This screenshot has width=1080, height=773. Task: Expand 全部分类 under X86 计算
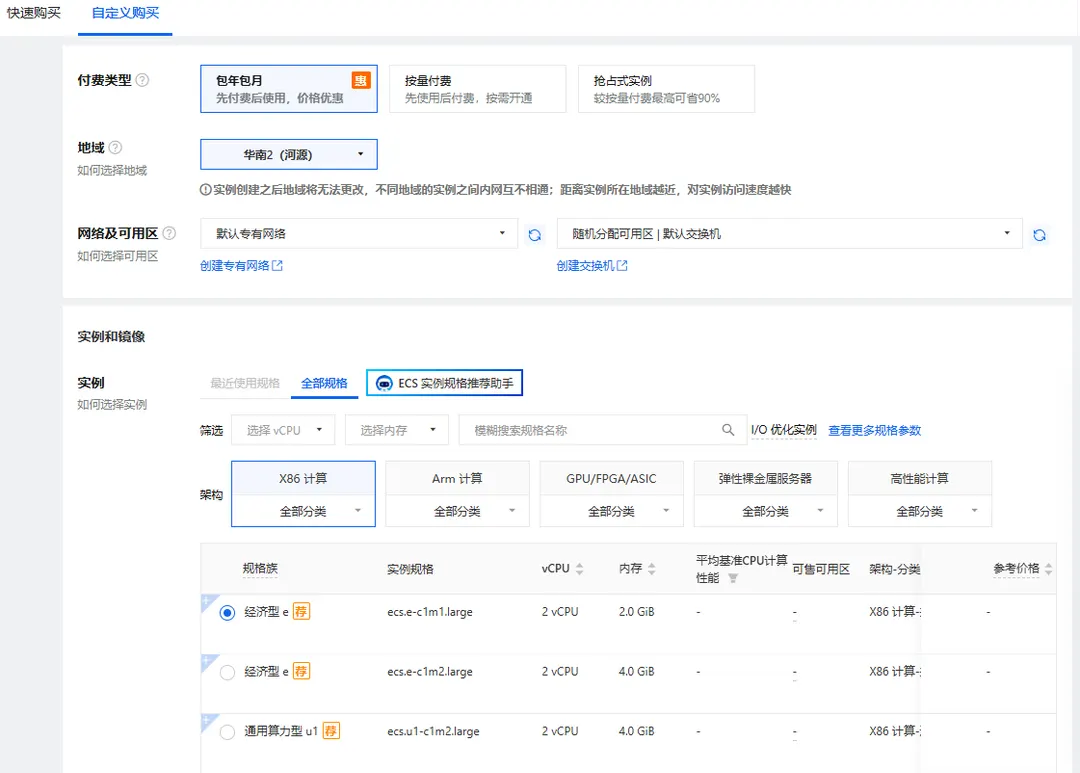[303, 511]
